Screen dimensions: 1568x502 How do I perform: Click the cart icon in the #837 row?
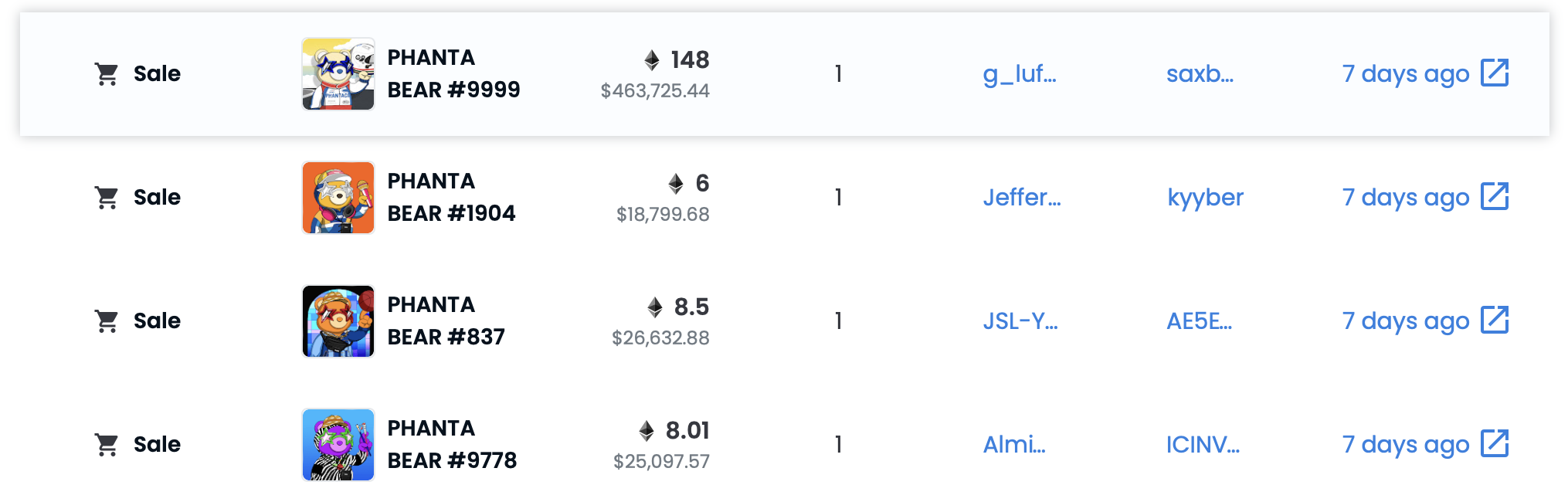point(107,321)
